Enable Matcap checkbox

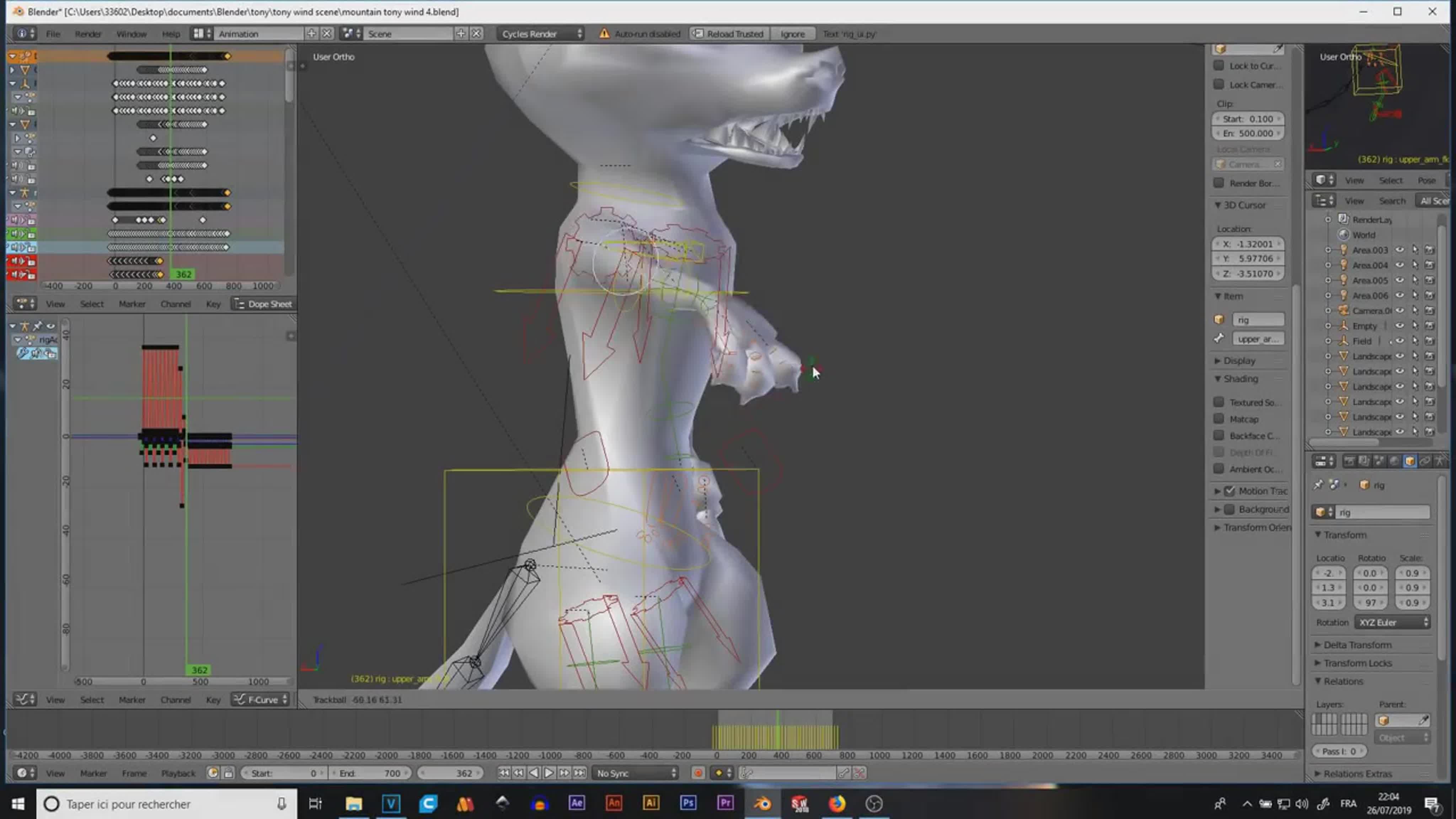(x=1219, y=419)
